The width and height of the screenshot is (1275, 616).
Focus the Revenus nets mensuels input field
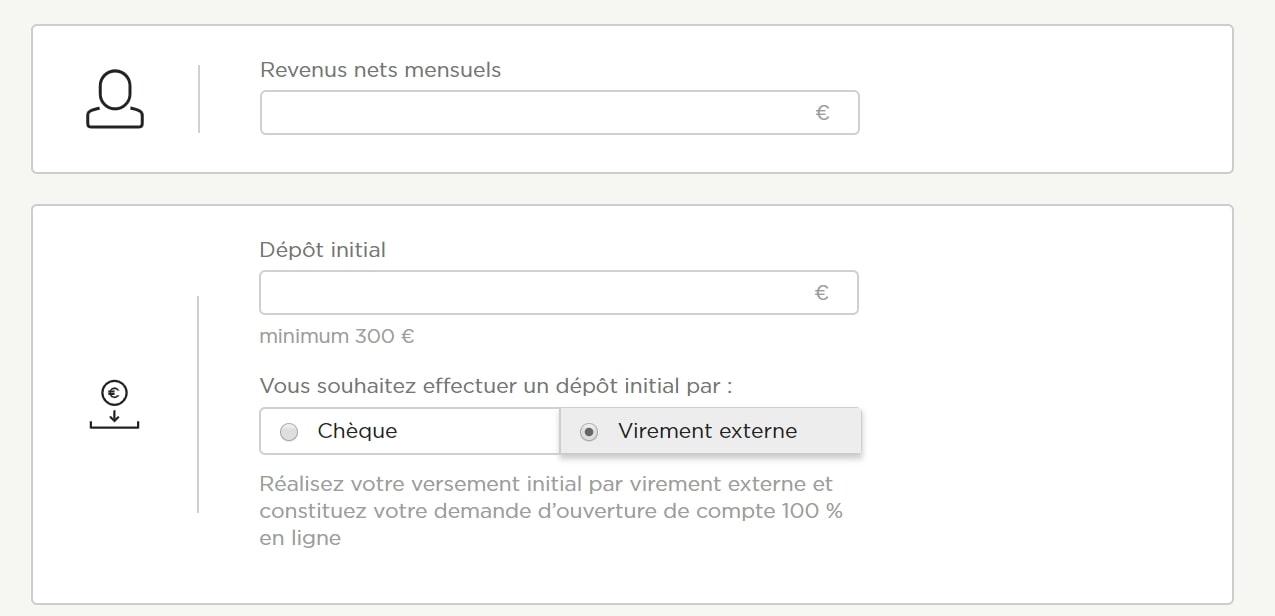tap(559, 113)
